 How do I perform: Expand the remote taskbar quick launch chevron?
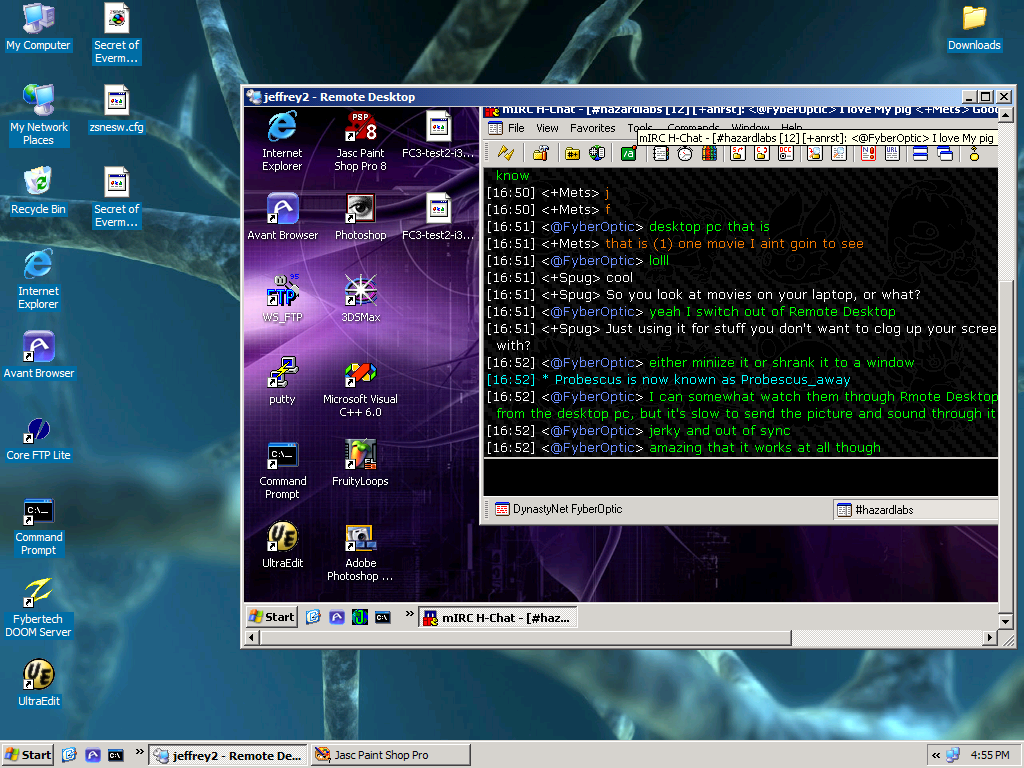pos(409,614)
